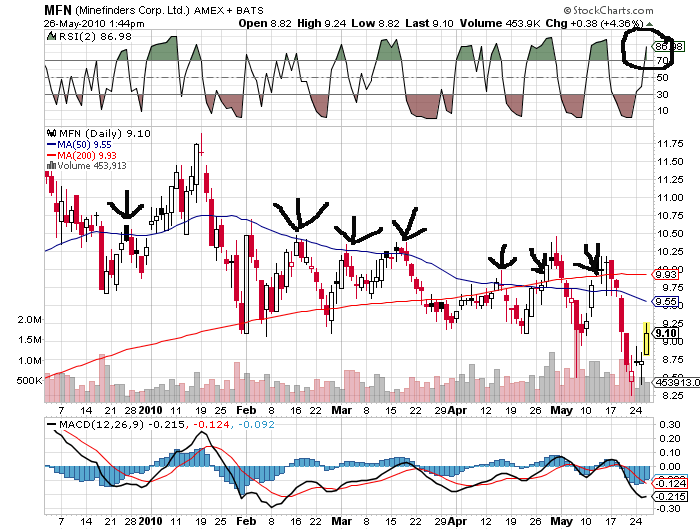Click the 30 level label on RSI axis
Image resolution: width=700 pixels, height=530 pixels.
coord(663,94)
